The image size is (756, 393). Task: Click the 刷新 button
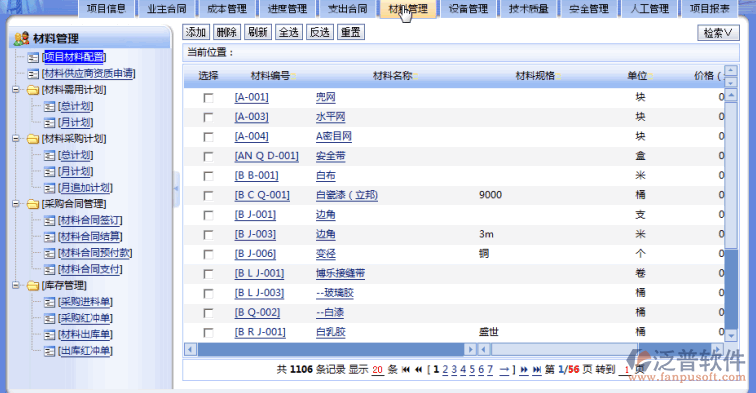pos(258,32)
